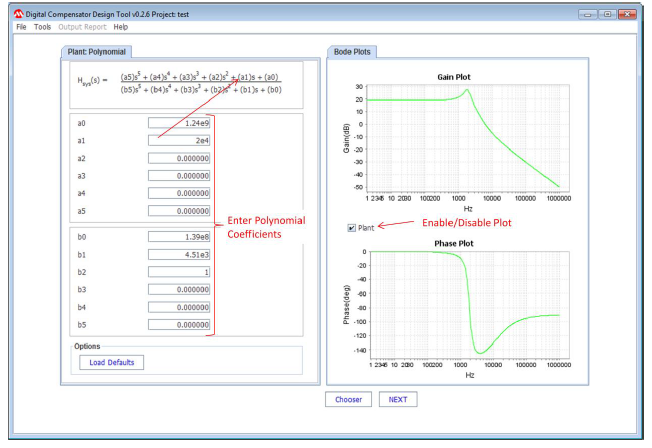Screen dimensions: 652x448
Task: Select the Plant: Polynomial tab
Action: 97,52
